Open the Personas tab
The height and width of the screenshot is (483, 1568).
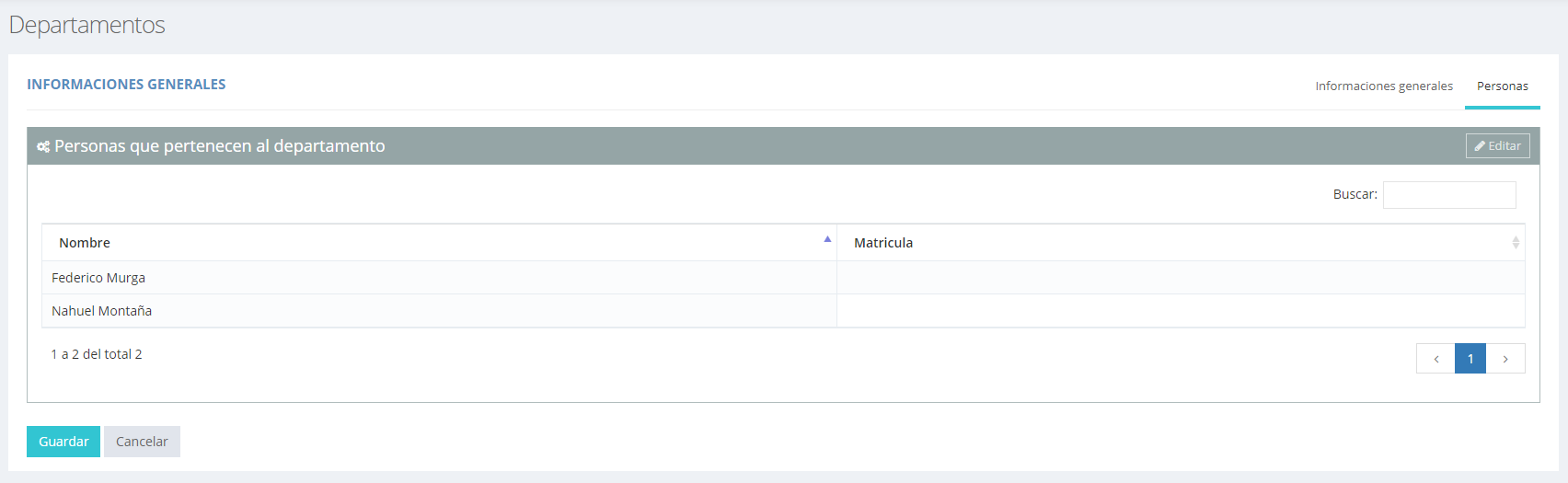1502,86
